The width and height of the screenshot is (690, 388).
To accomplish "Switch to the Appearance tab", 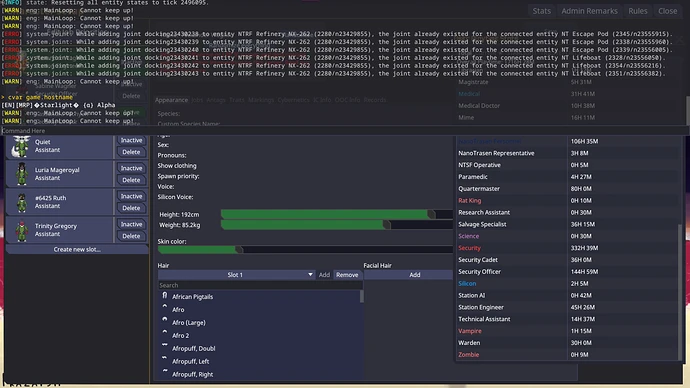I will pyautogui.click(x=171, y=100).
